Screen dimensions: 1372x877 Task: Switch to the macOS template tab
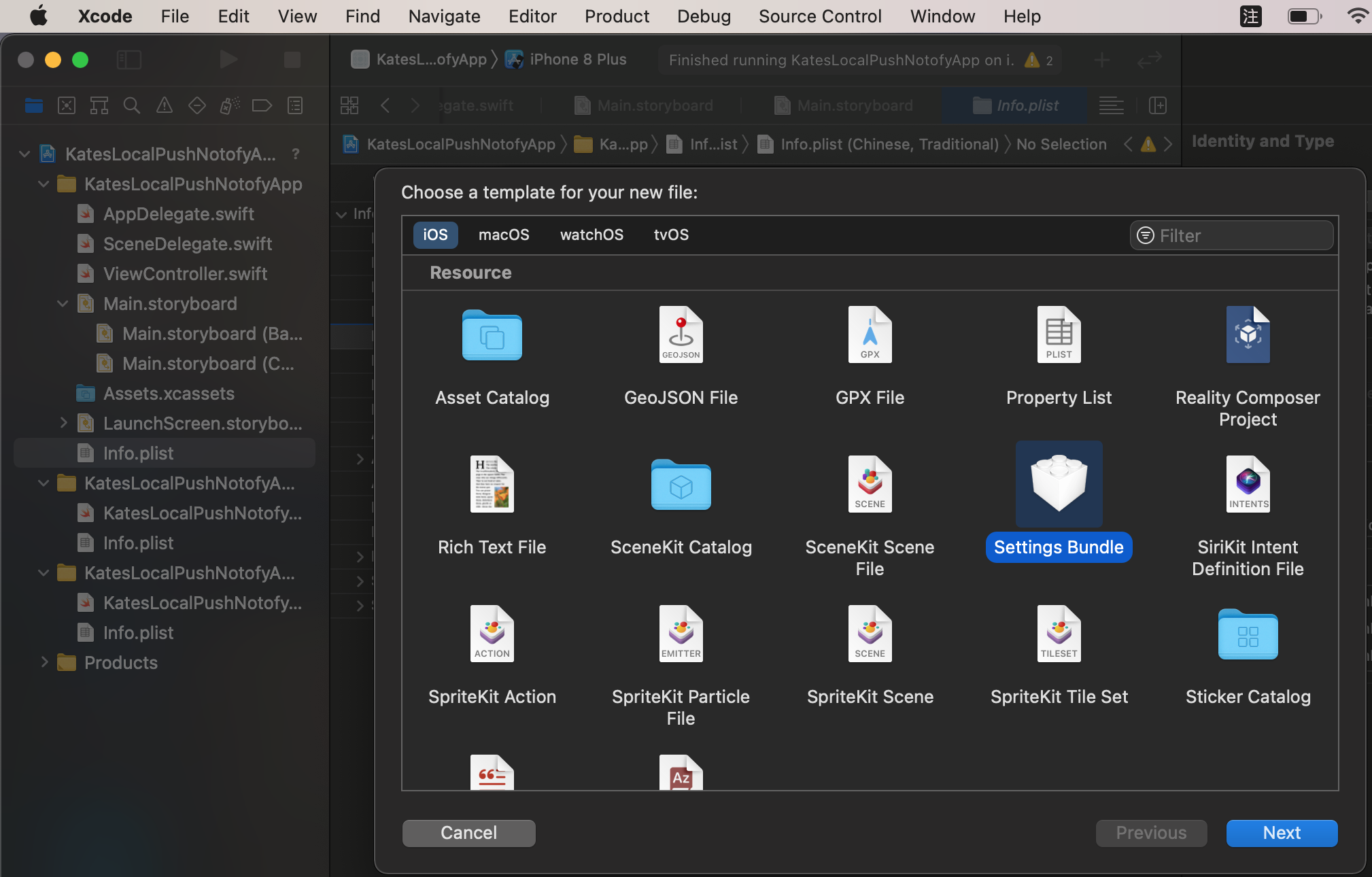click(x=503, y=235)
